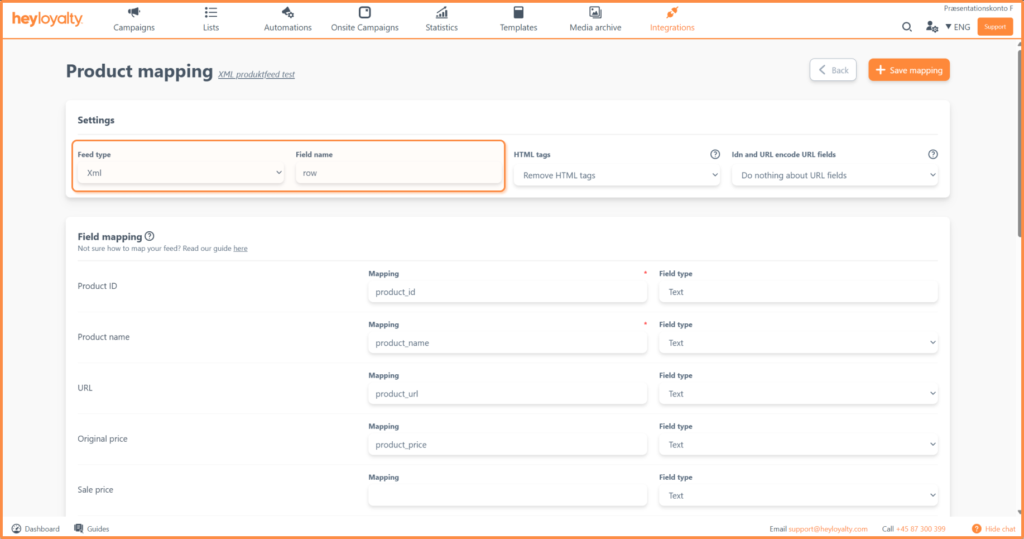Click the URL encode help question icon
Screen dimensions: 1024x539
[933, 155]
